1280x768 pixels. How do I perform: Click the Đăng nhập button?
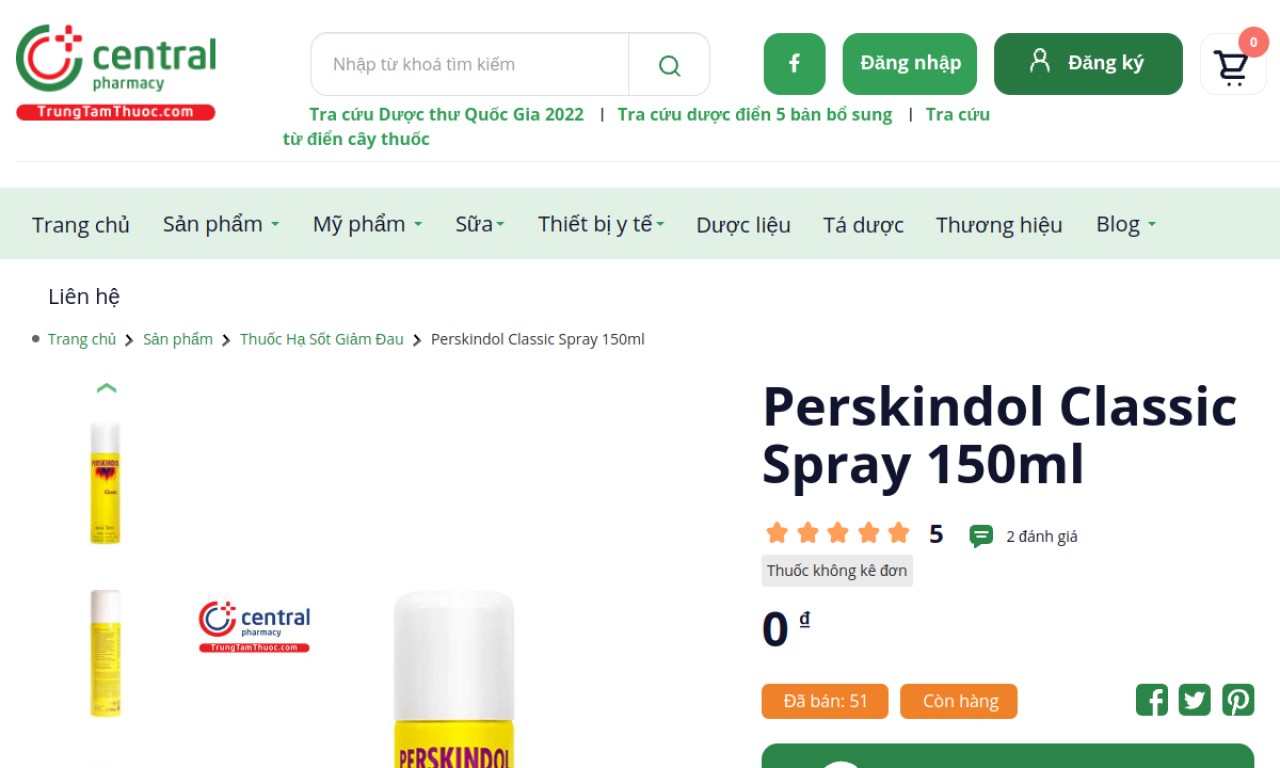point(910,64)
